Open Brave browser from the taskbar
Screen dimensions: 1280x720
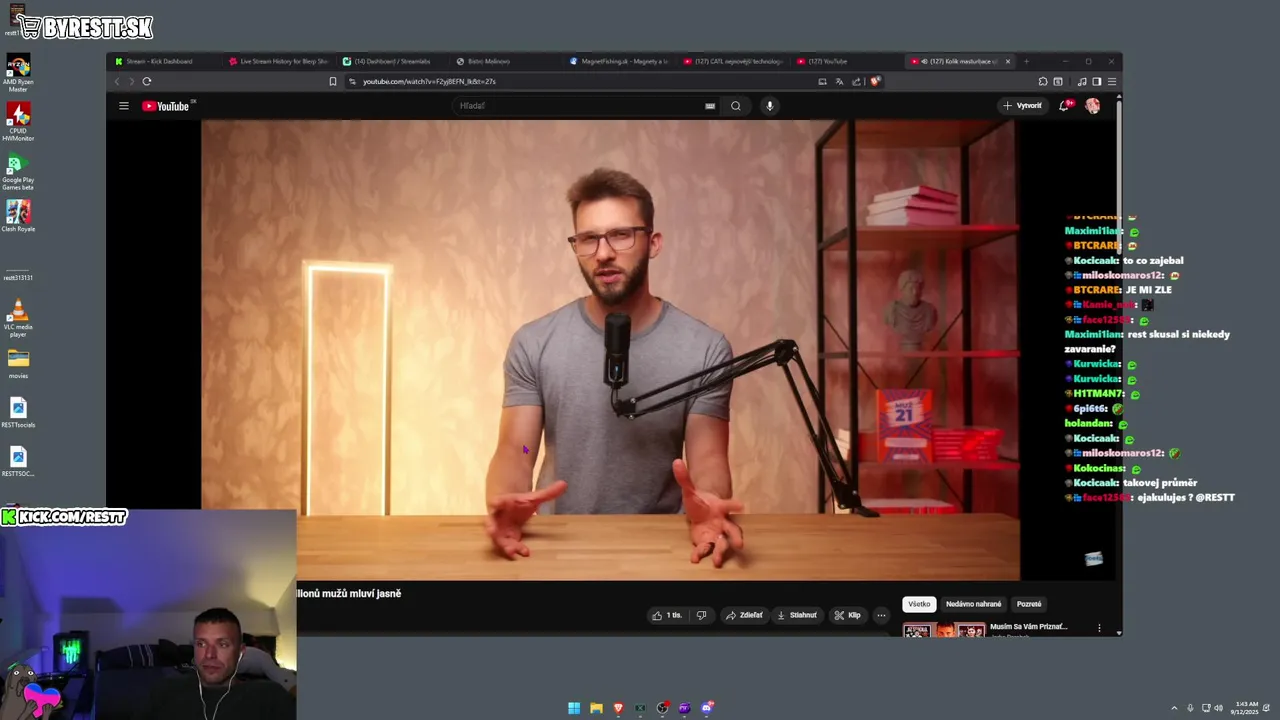coord(618,708)
